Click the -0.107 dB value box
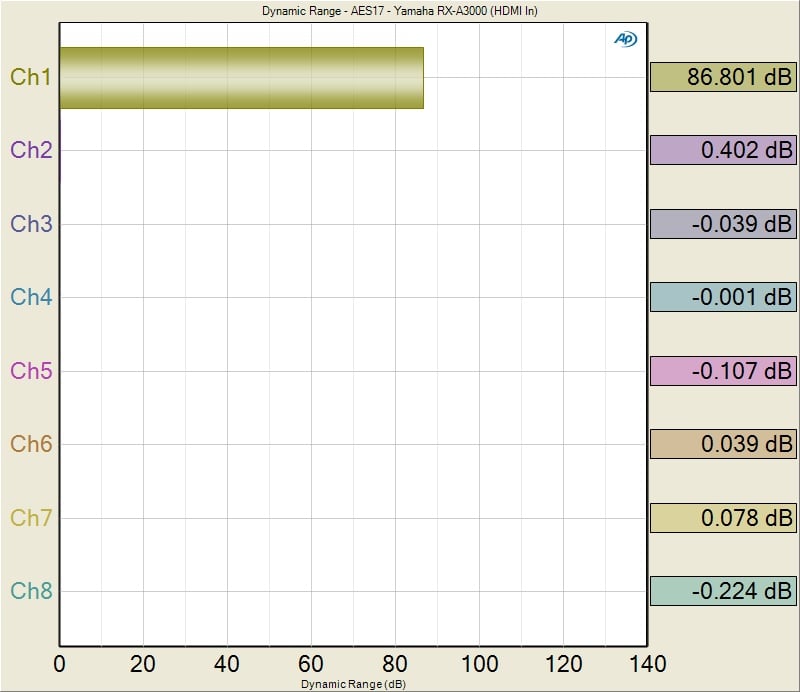Image resolution: width=800 pixels, height=692 pixels. (x=723, y=371)
